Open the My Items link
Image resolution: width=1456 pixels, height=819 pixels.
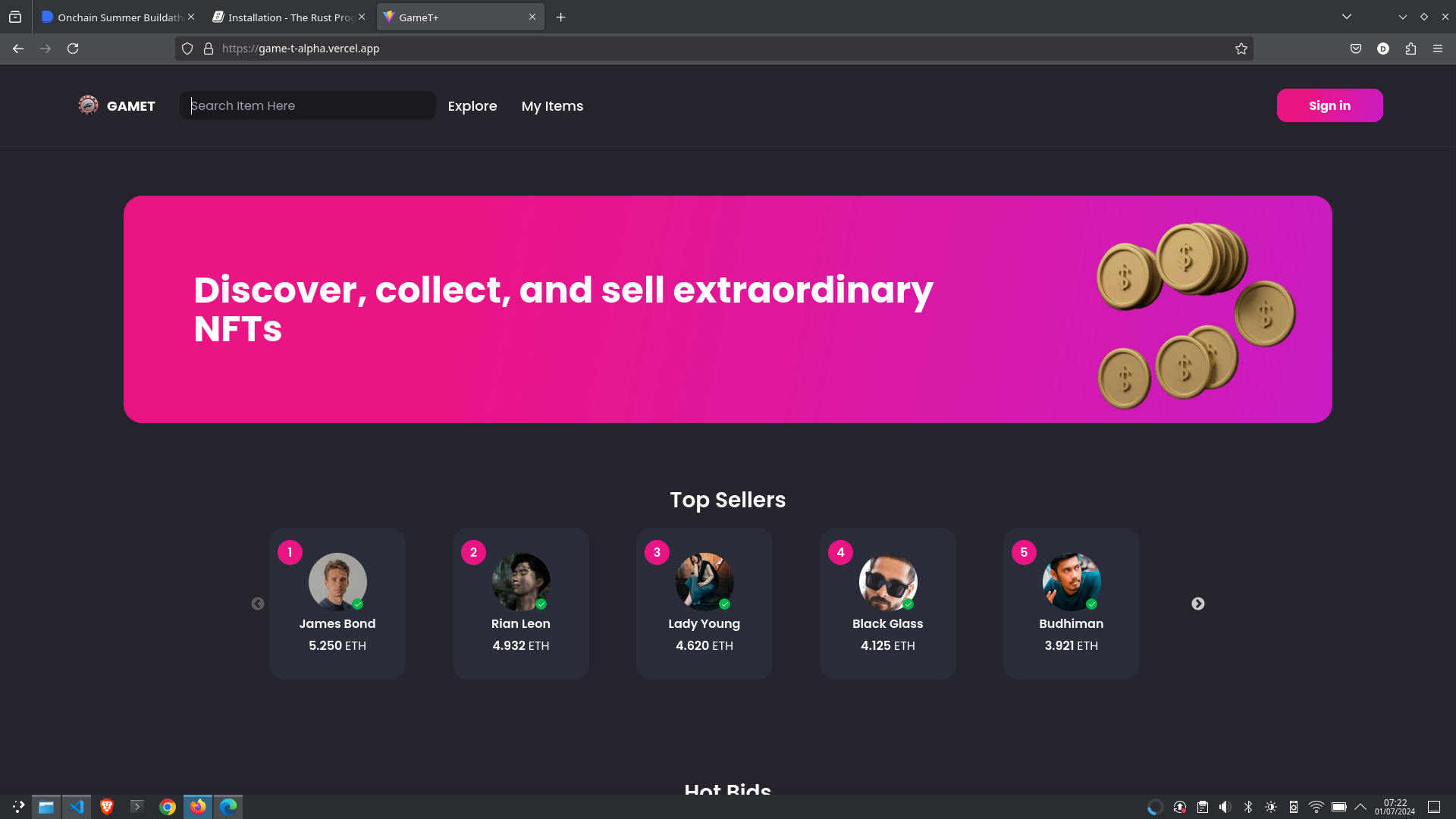[x=552, y=106]
